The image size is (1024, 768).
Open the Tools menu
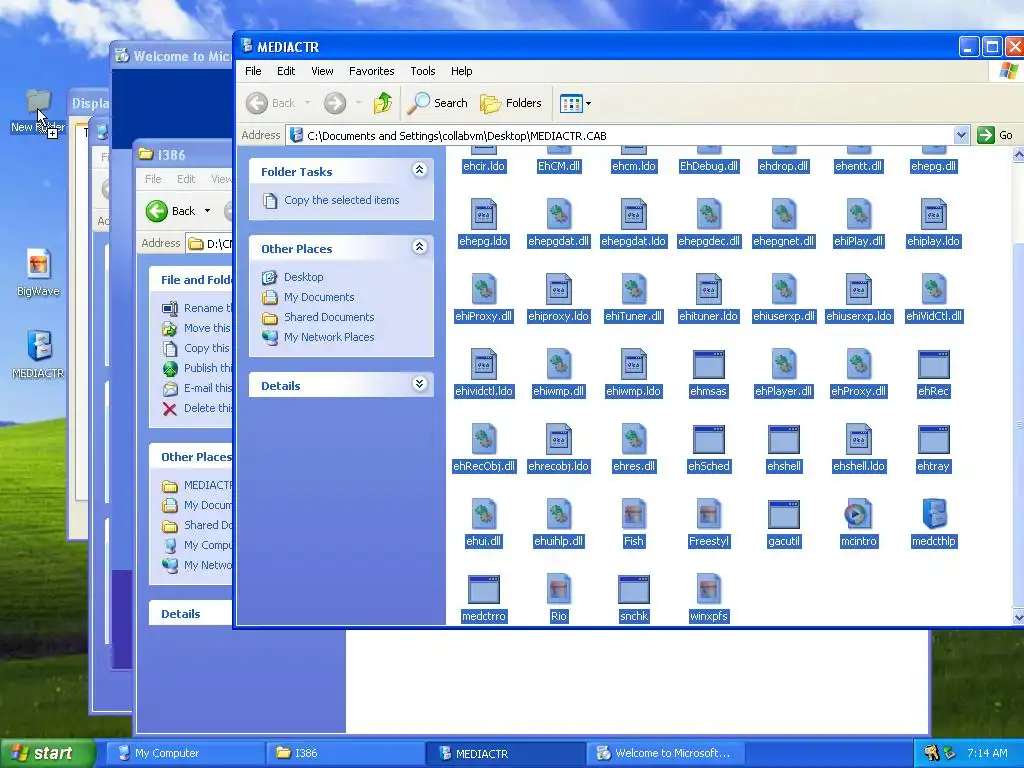(423, 71)
